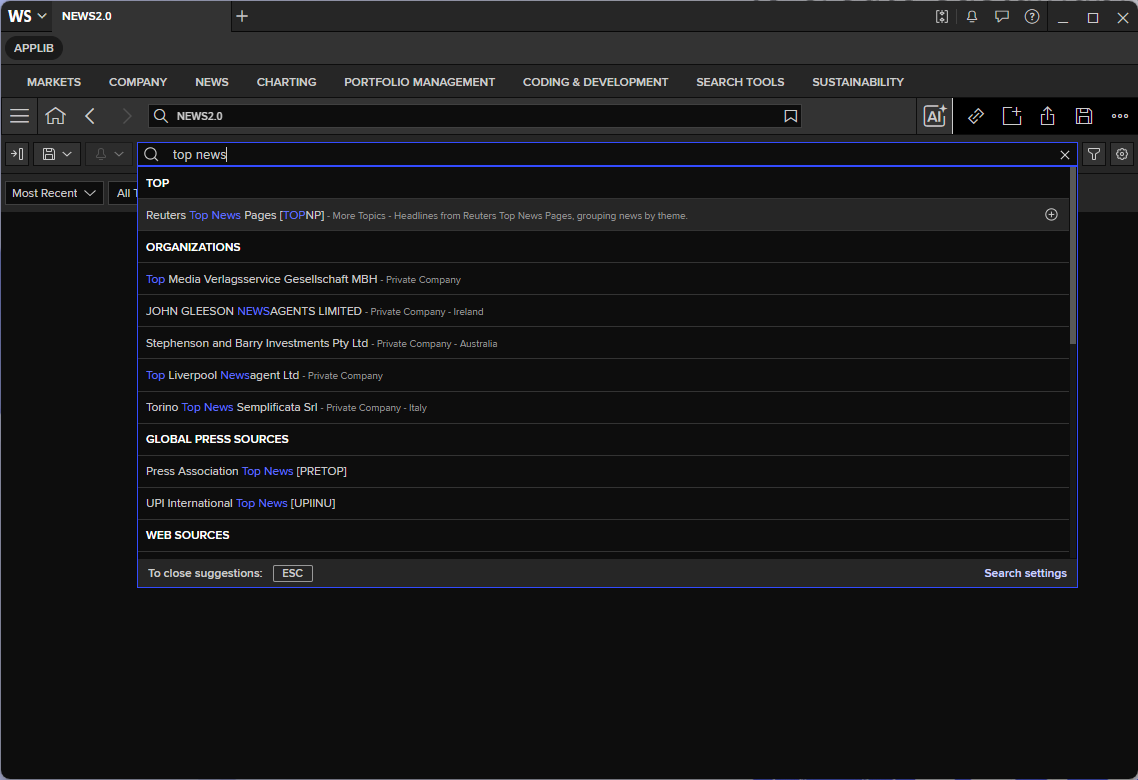The height and width of the screenshot is (780, 1138).
Task: Click the magnifier icon in NEWS2.0 address bar
Action: [161, 116]
